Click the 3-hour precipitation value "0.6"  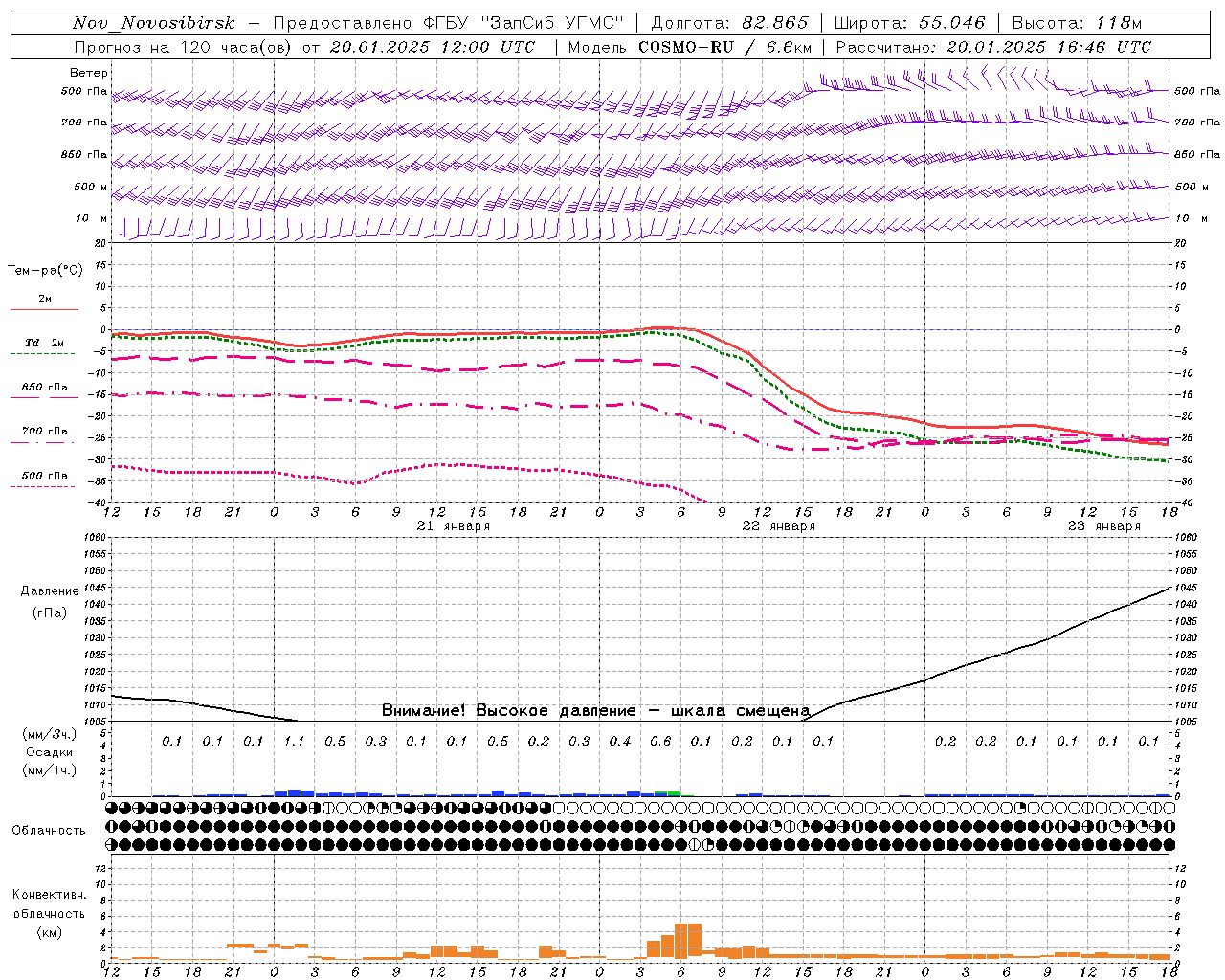[x=660, y=741]
